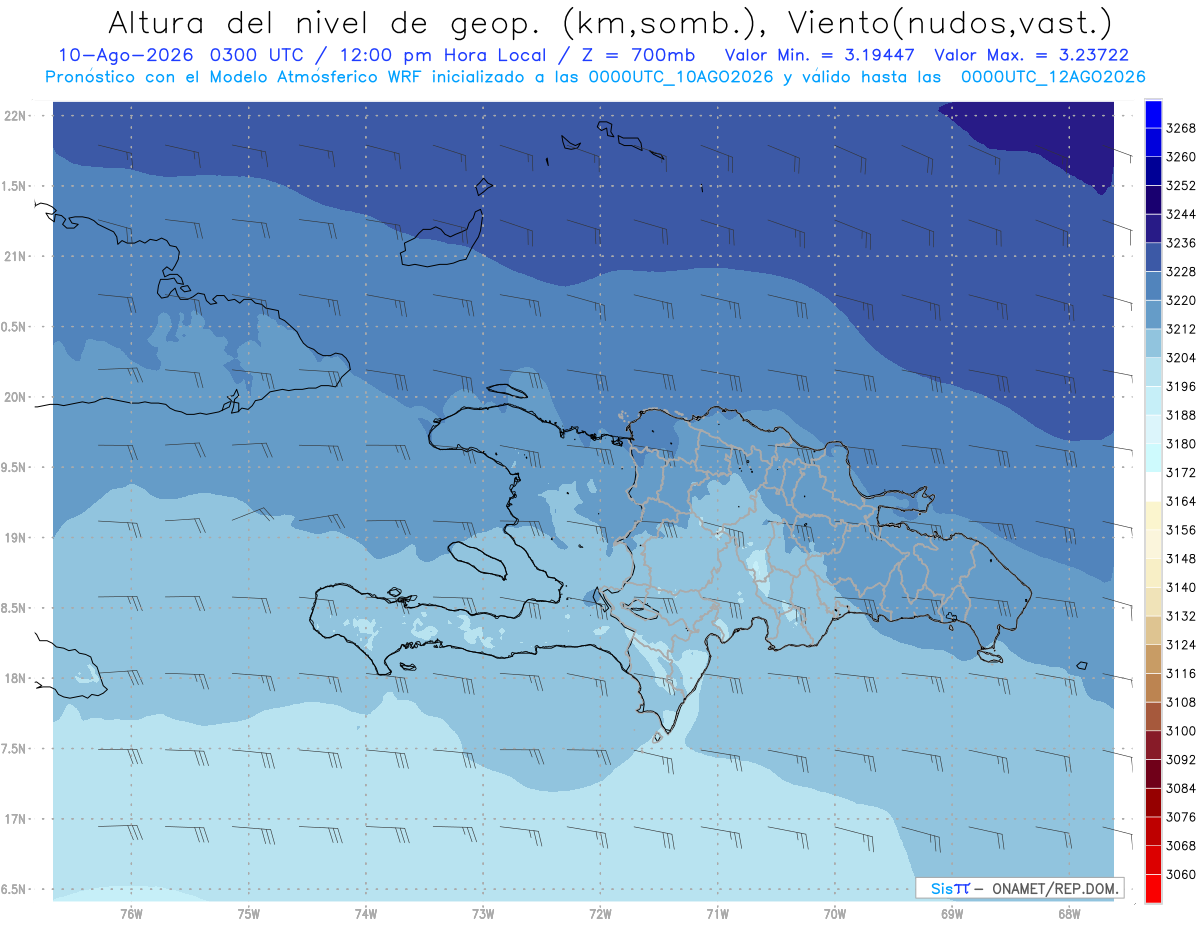Click the 3188 color bar label

(1181, 415)
